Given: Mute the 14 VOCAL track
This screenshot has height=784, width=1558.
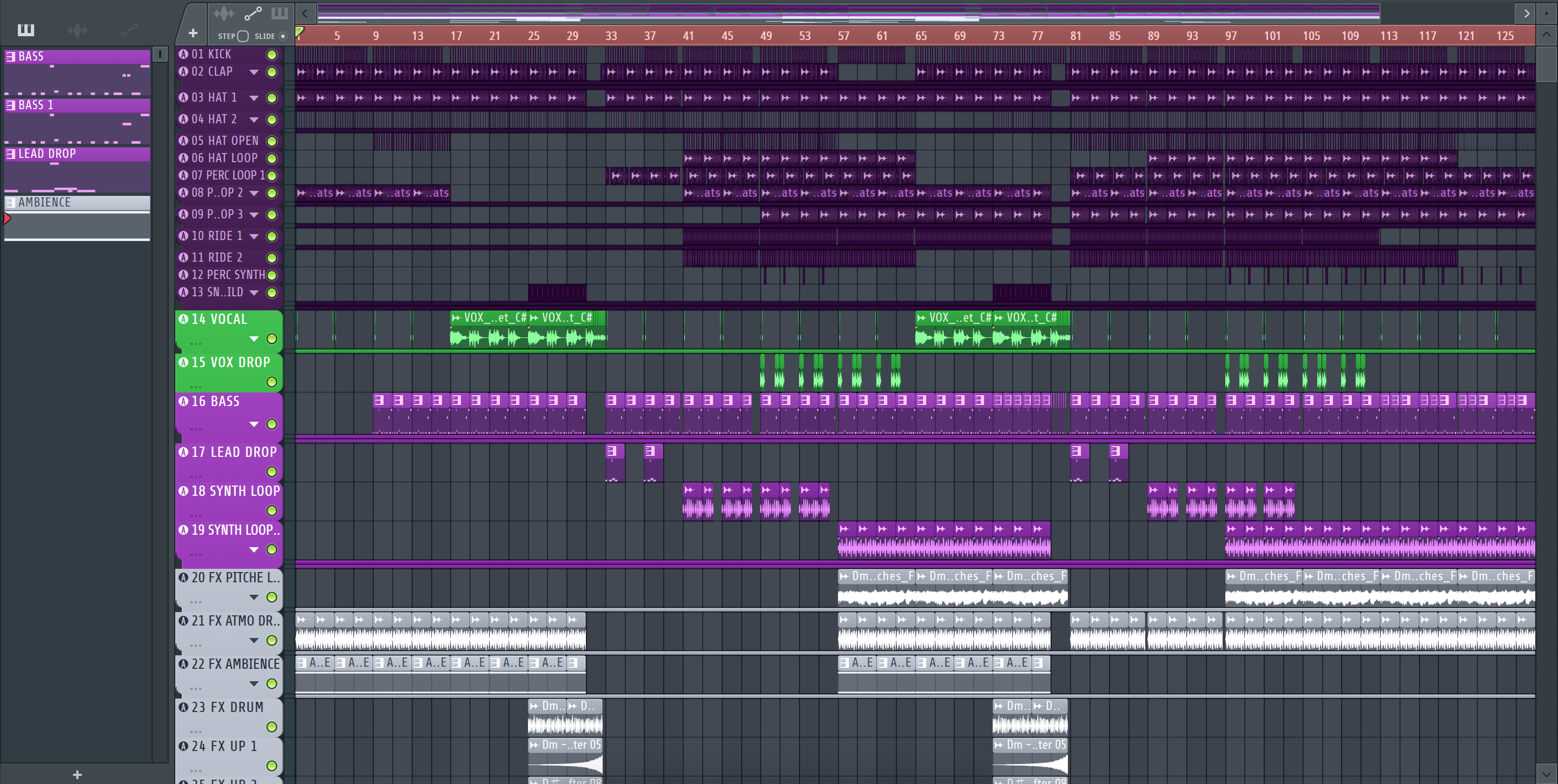Looking at the screenshot, I should click(272, 339).
